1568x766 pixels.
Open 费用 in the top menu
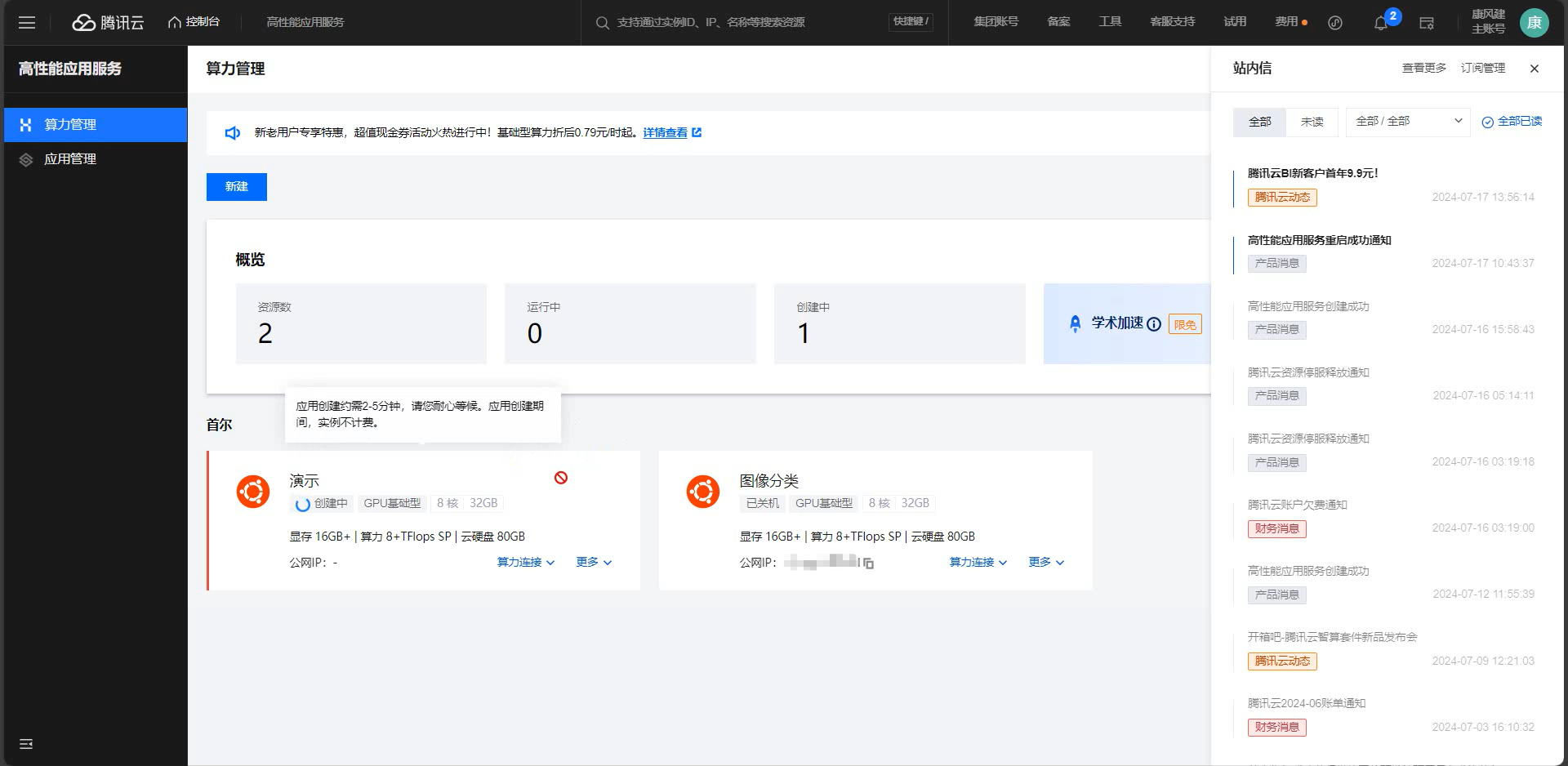pyautogui.click(x=1286, y=22)
